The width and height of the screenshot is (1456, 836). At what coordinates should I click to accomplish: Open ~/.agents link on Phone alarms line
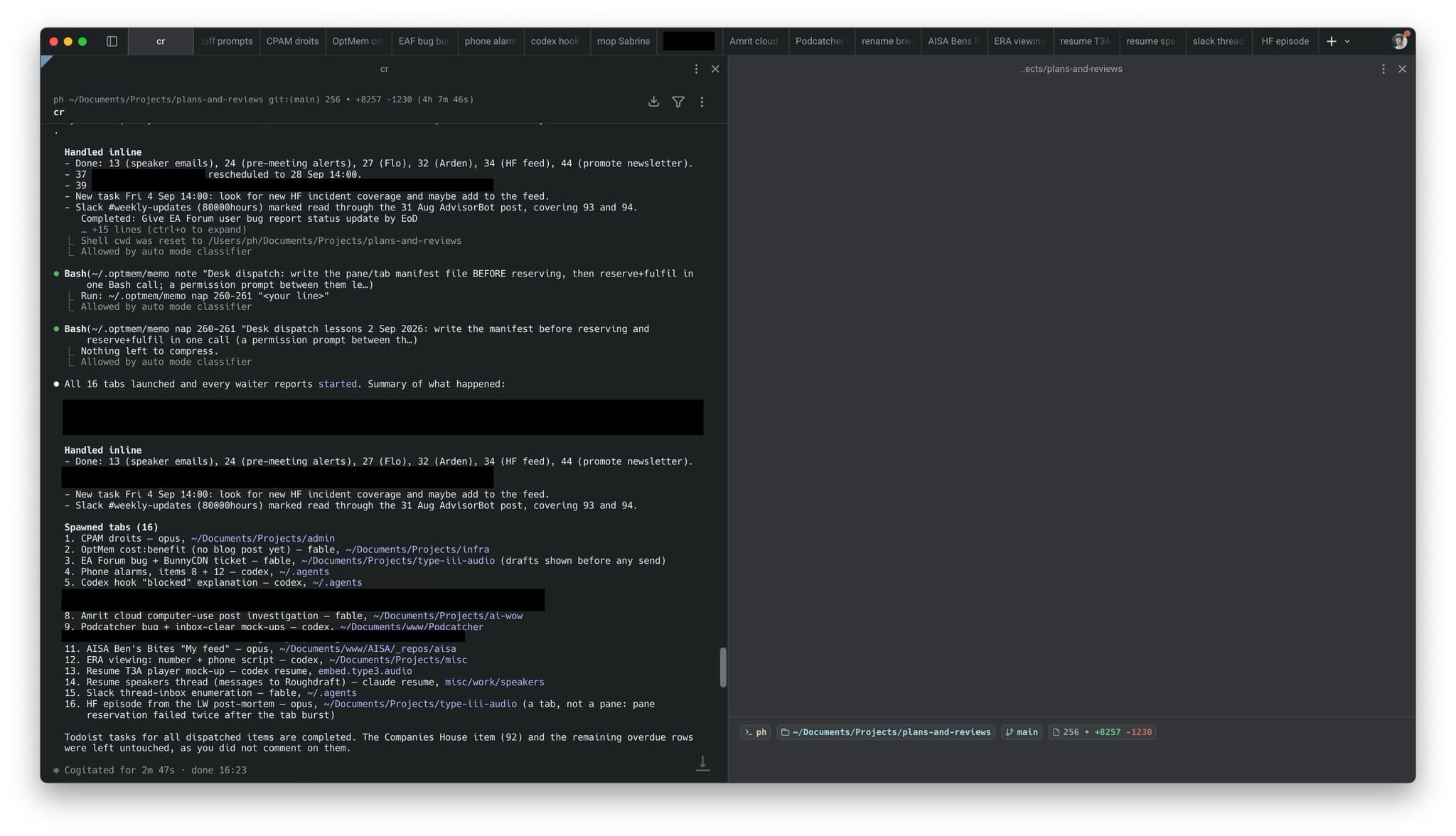304,572
